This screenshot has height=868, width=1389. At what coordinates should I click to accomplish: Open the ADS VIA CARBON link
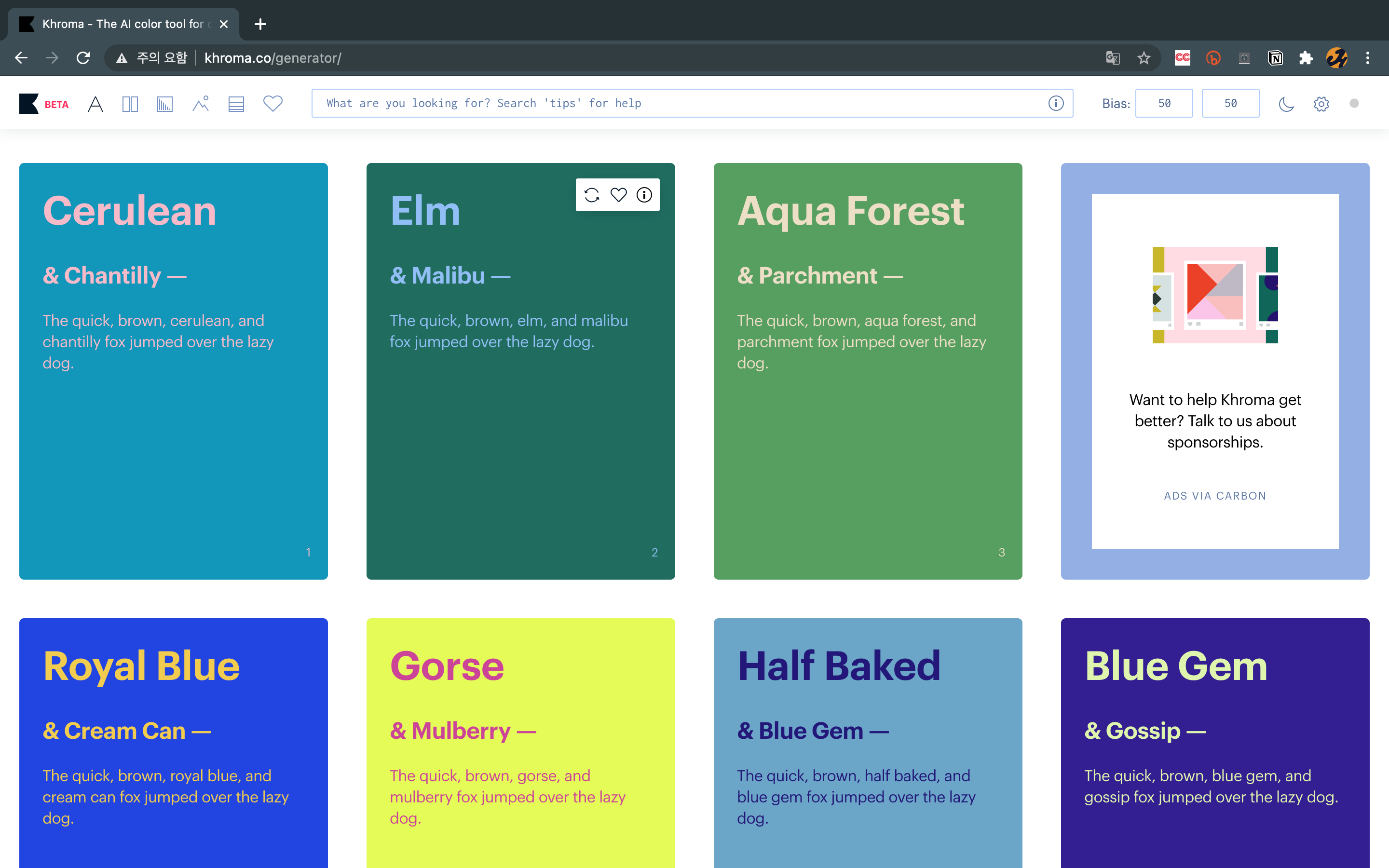(x=1214, y=496)
